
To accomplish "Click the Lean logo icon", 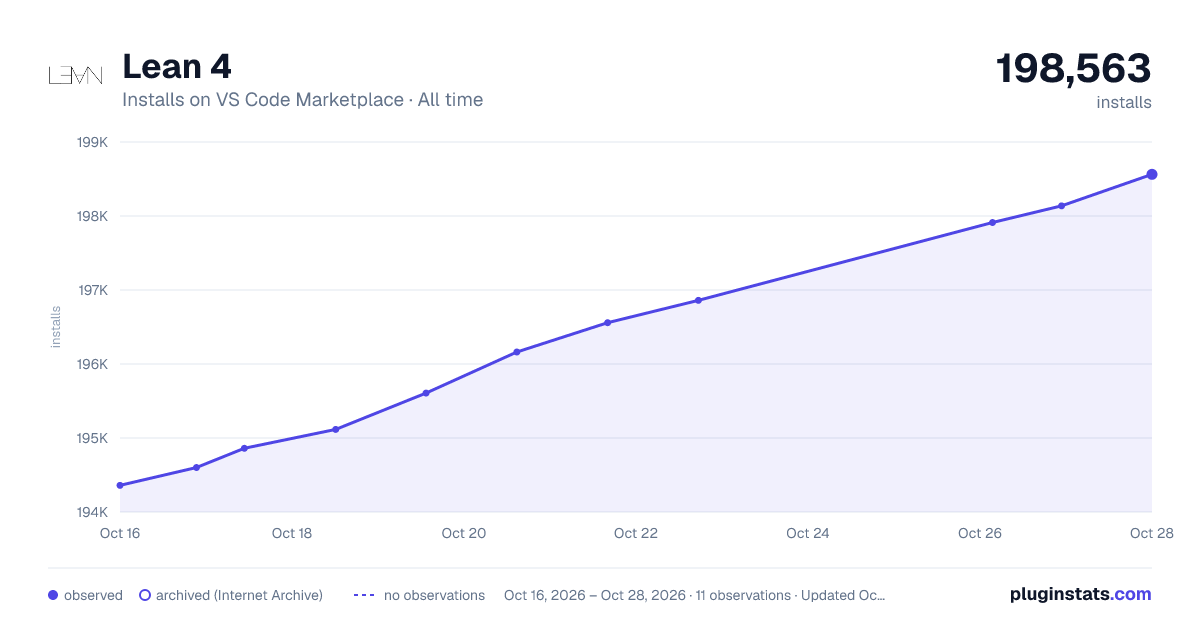I will tap(76, 76).
